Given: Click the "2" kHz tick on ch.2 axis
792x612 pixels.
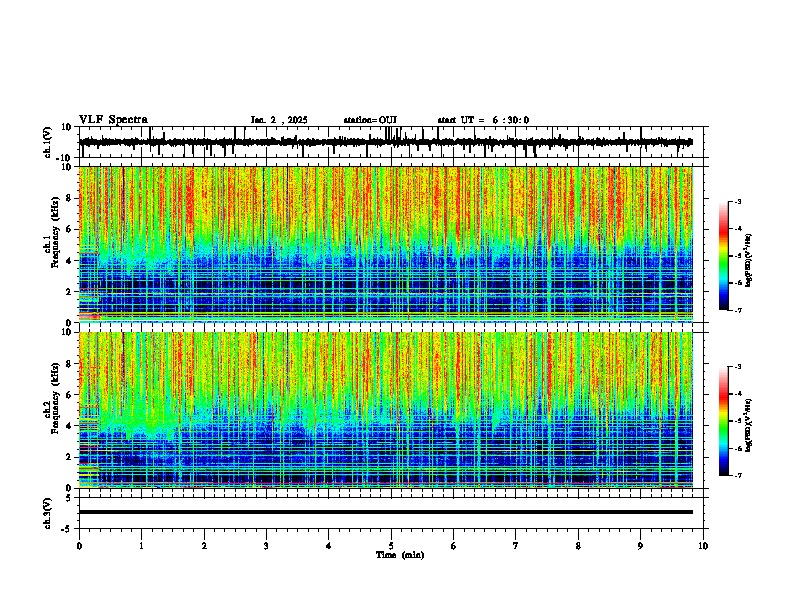Looking at the screenshot, I should (69, 457).
